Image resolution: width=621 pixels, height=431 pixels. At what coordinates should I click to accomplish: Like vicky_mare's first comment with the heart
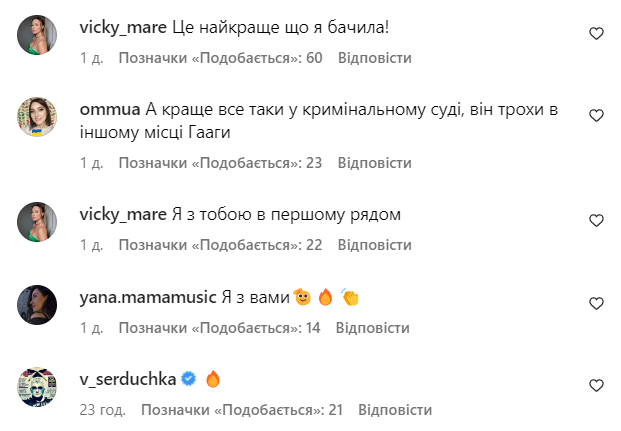(x=596, y=34)
